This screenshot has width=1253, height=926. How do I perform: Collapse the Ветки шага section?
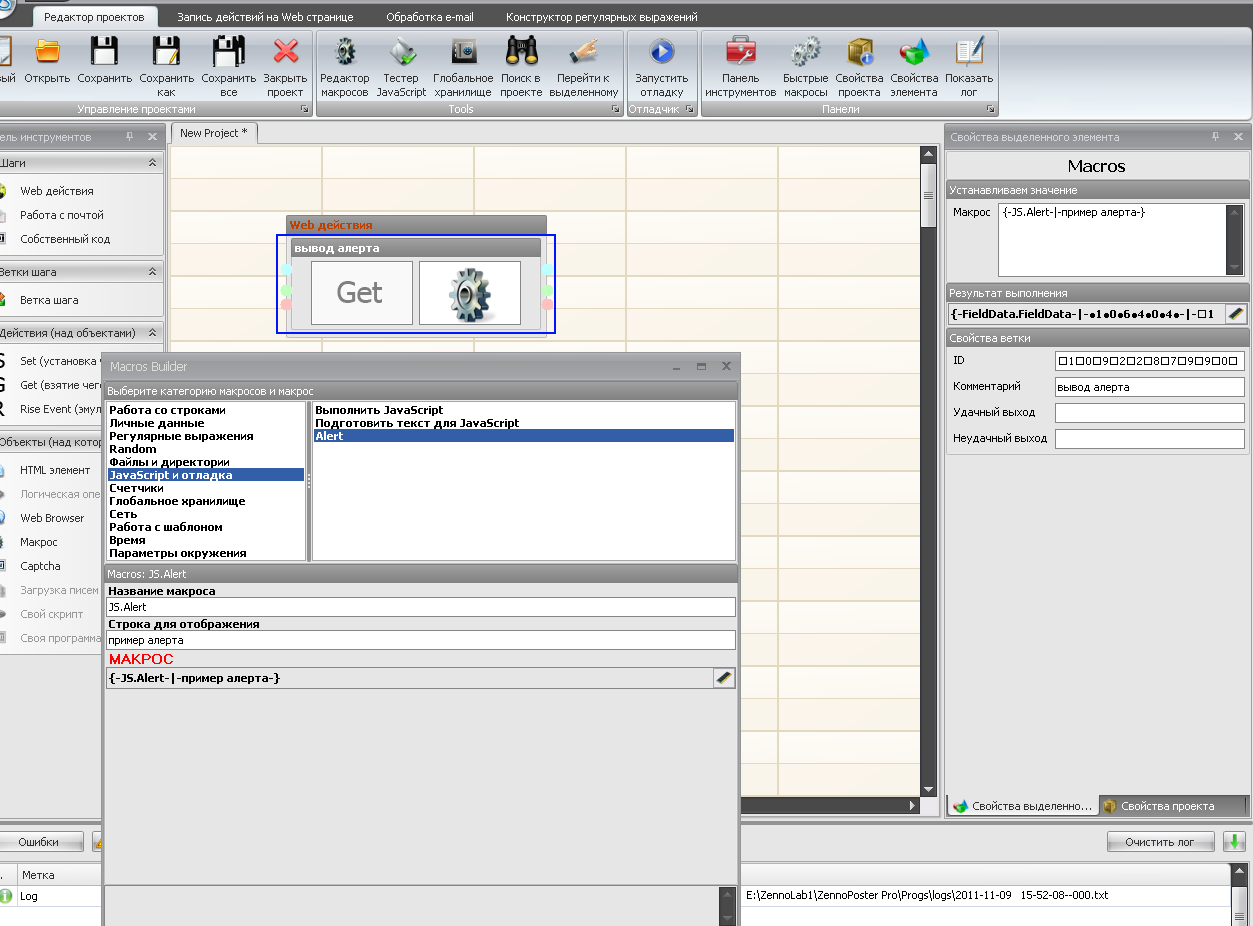pos(152,272)
